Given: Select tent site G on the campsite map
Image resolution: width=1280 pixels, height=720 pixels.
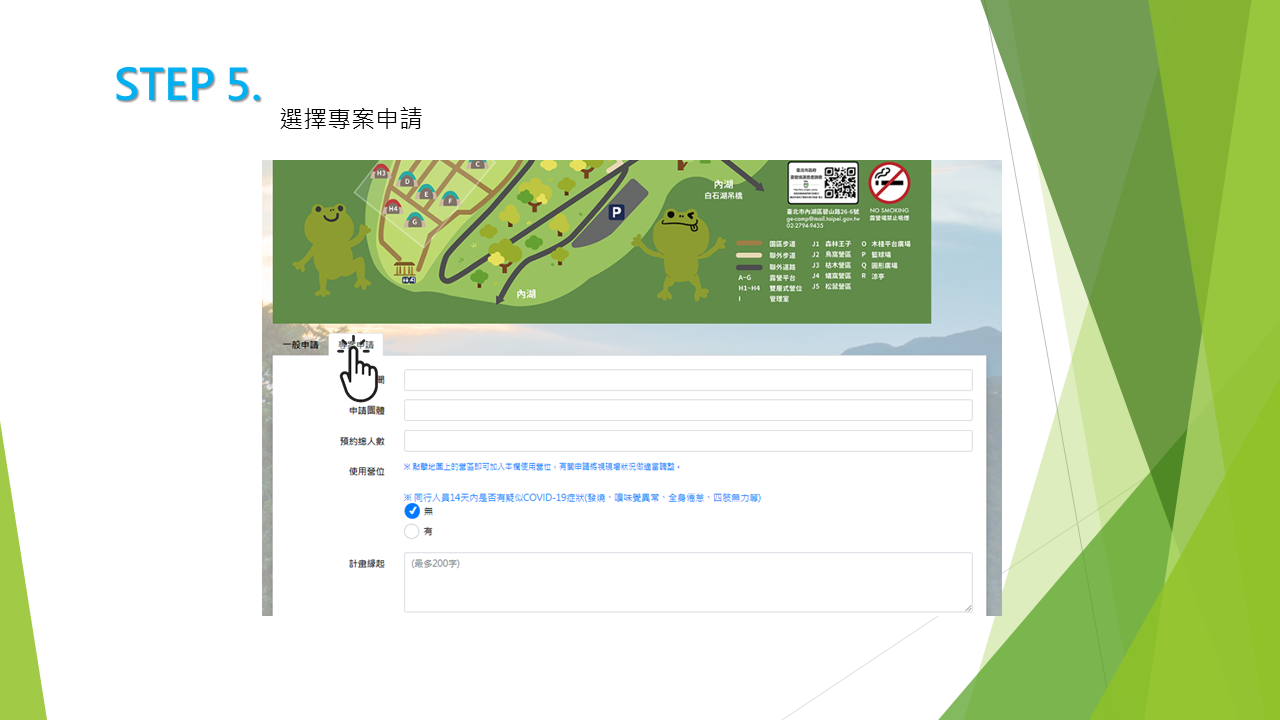Looking at the screenshot, I should [x=414, y=219].
